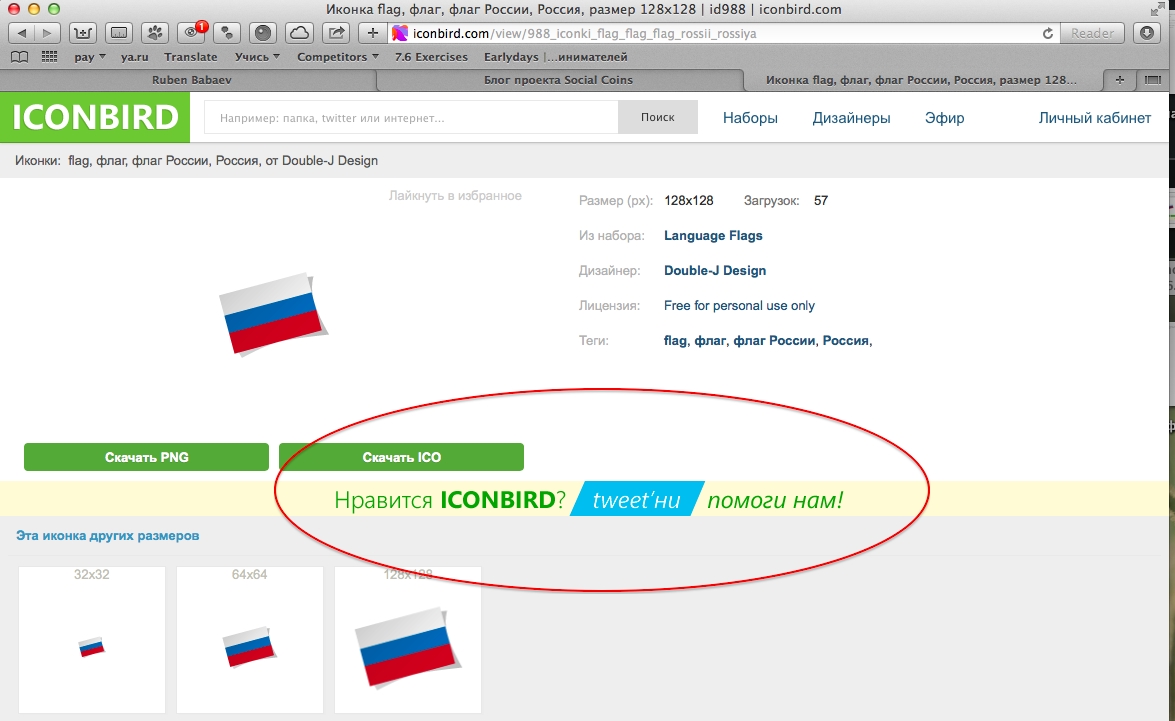Click the crown-shaped extension icon in toolbar
The height and width of the screenshot is (721, 1175).
coord(82,33)
